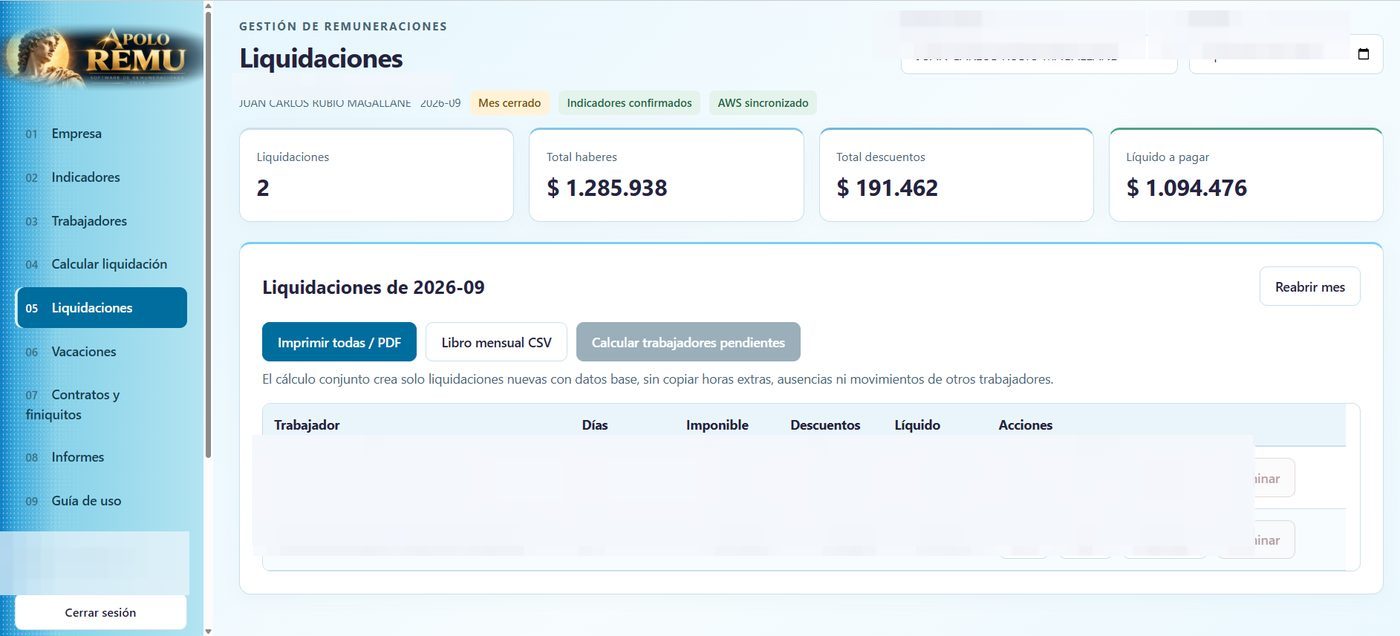Image resolution: width=1400 pixels, height=636 pixels.
Task: Click the Liquidaciones count value 2
Action: coord(263,188)
